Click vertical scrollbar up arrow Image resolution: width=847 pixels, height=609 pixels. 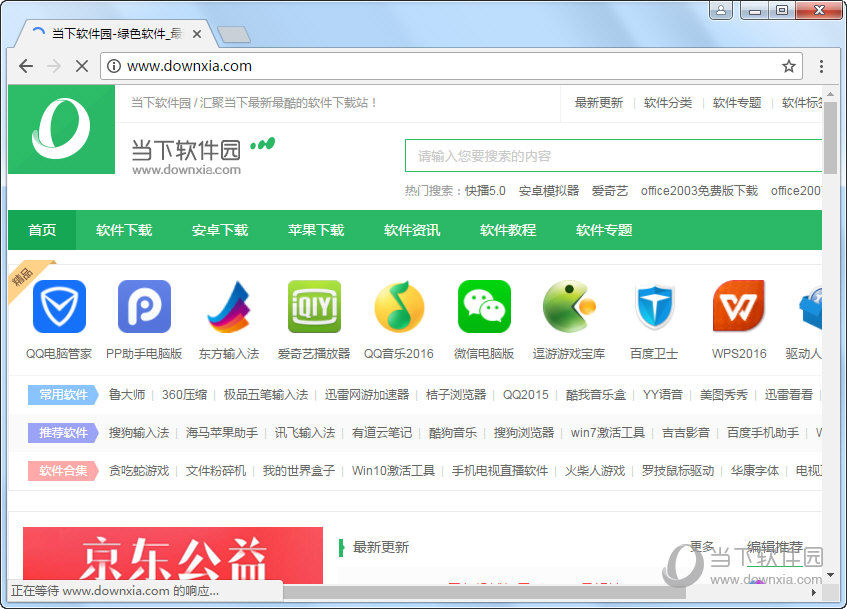[x=831, y=93]
